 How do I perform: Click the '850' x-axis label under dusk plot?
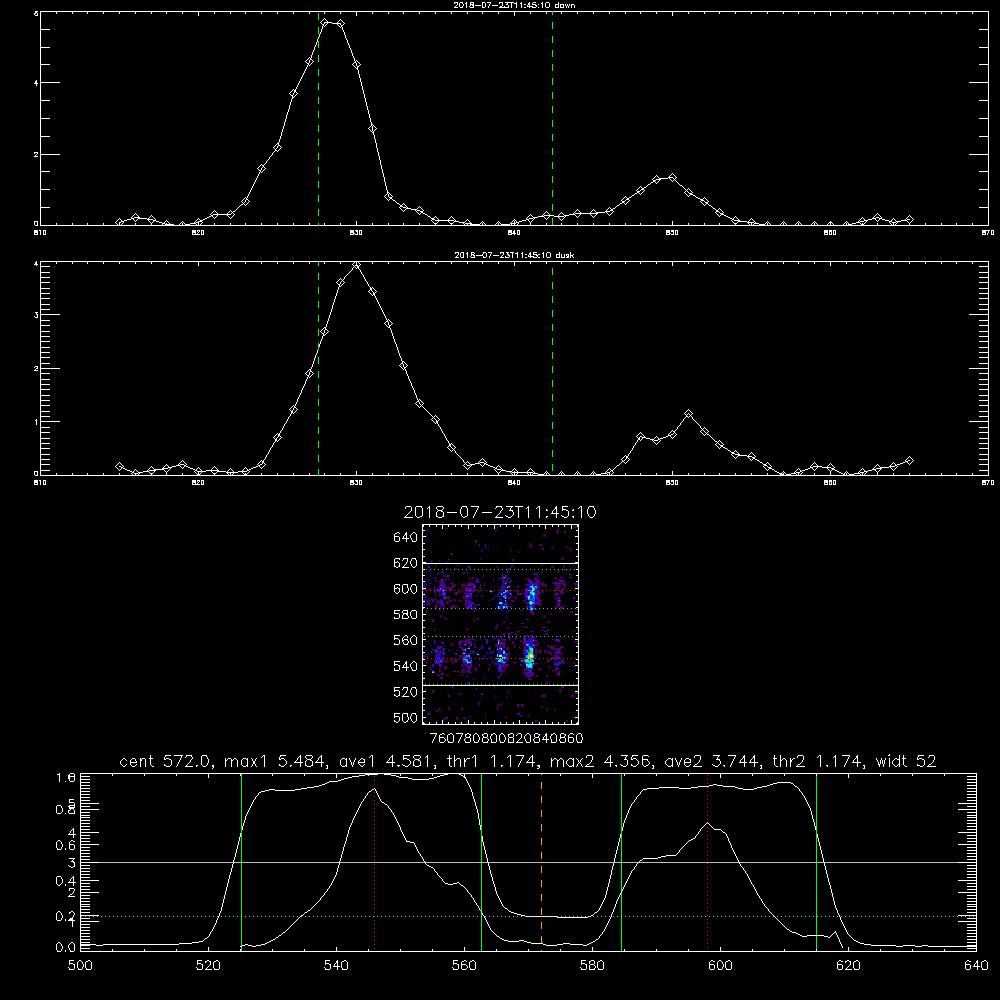coord(672,483)
